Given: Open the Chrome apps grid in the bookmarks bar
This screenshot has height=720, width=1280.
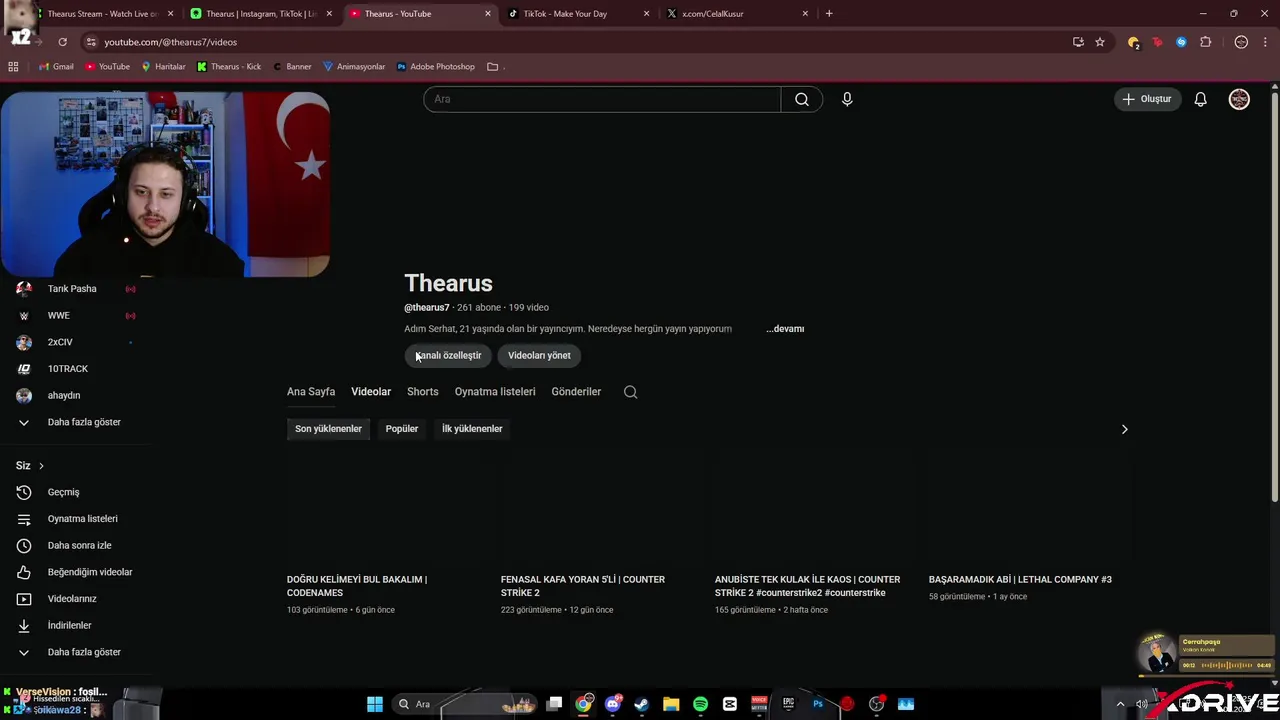Looking at the screenshot, I should point(13,66).
